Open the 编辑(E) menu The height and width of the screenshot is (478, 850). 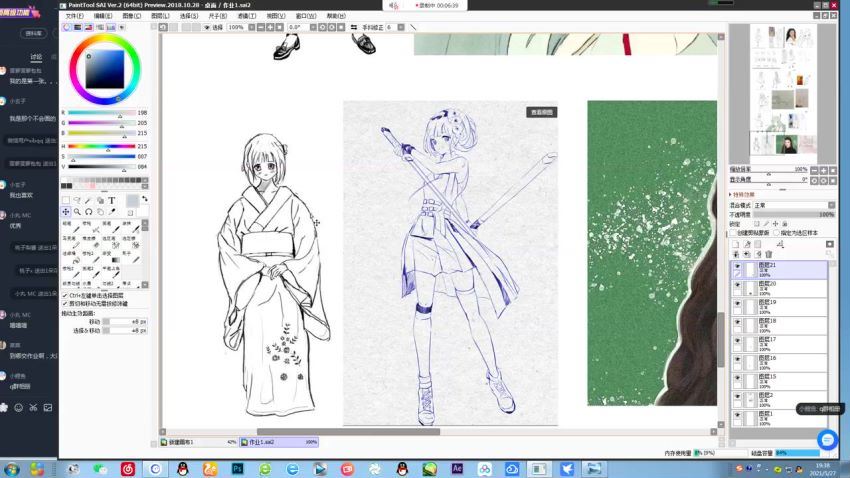(102, 16)
